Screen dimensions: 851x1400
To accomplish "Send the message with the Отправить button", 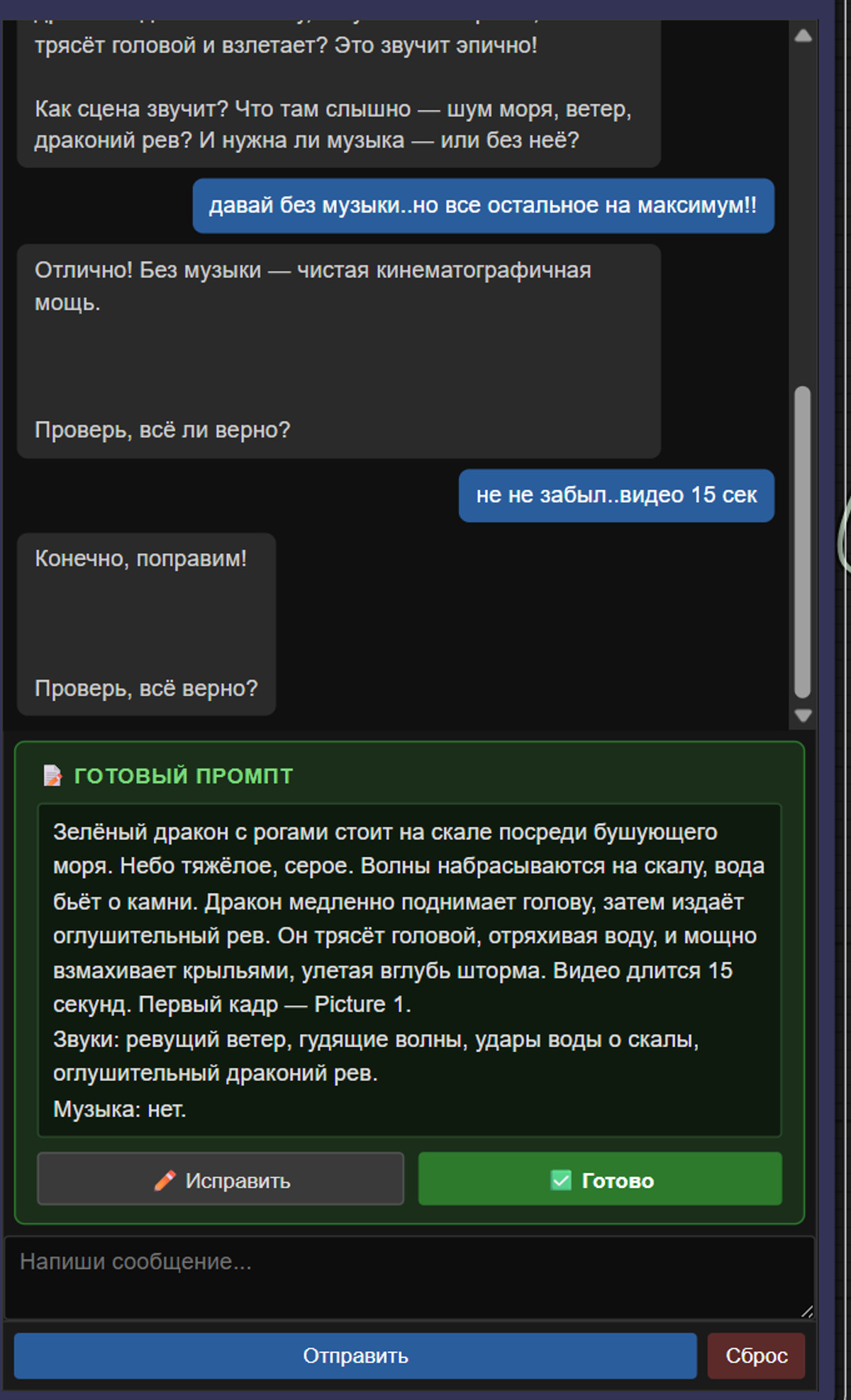I will (355, 1355).
